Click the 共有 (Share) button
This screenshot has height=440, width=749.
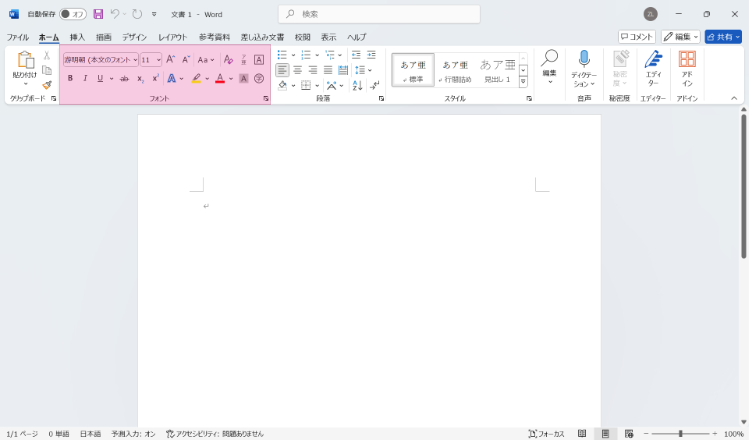(723, 37)
